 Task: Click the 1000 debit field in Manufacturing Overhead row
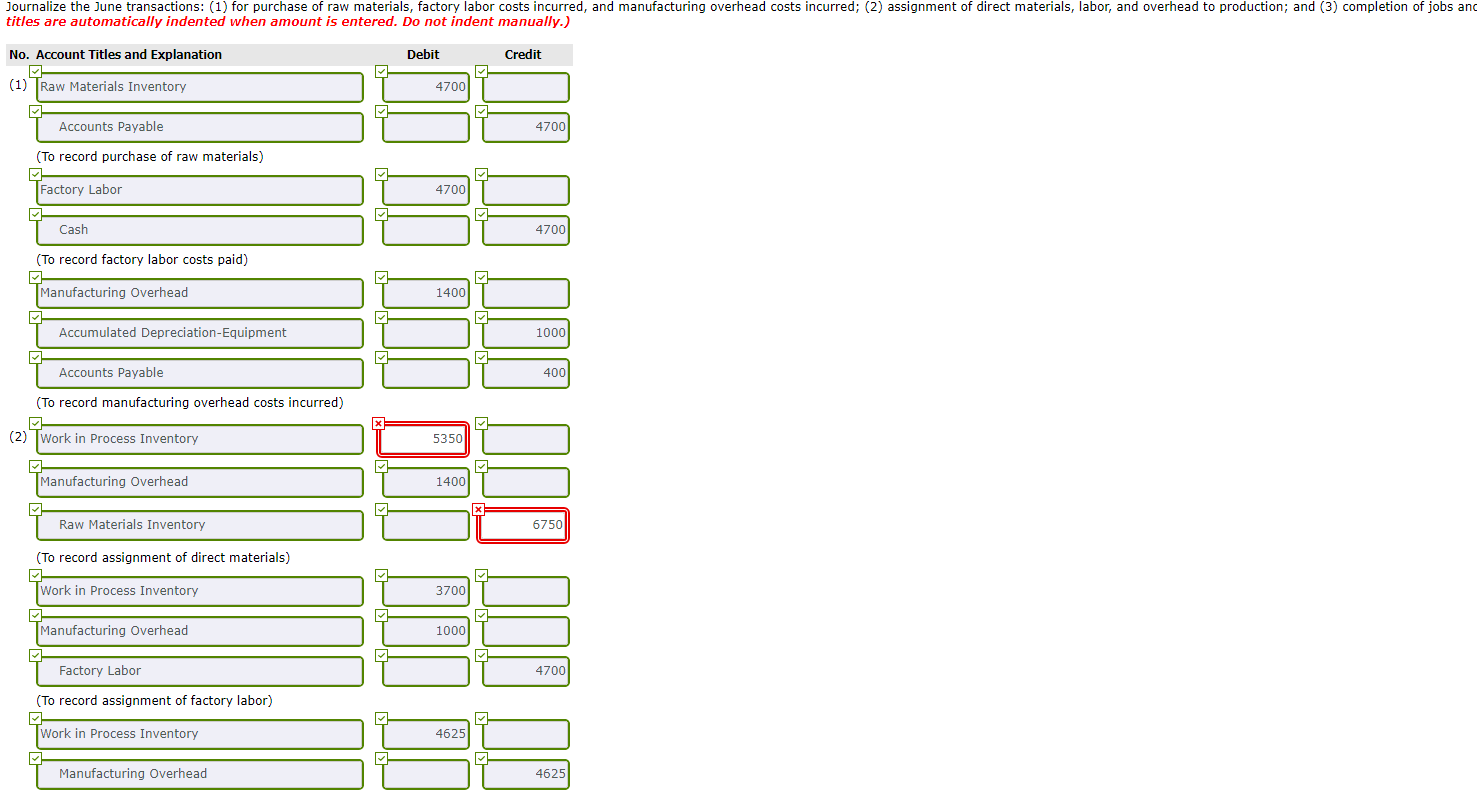point(426,631)
